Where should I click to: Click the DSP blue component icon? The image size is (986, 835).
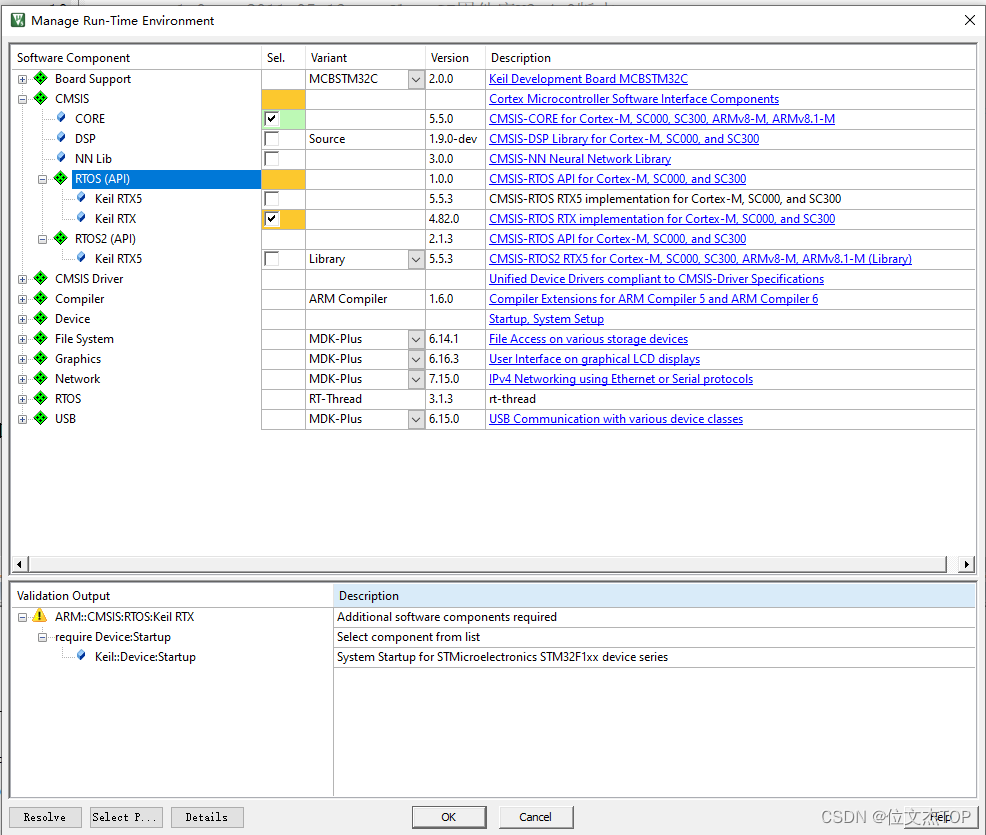tap(61, 138)
